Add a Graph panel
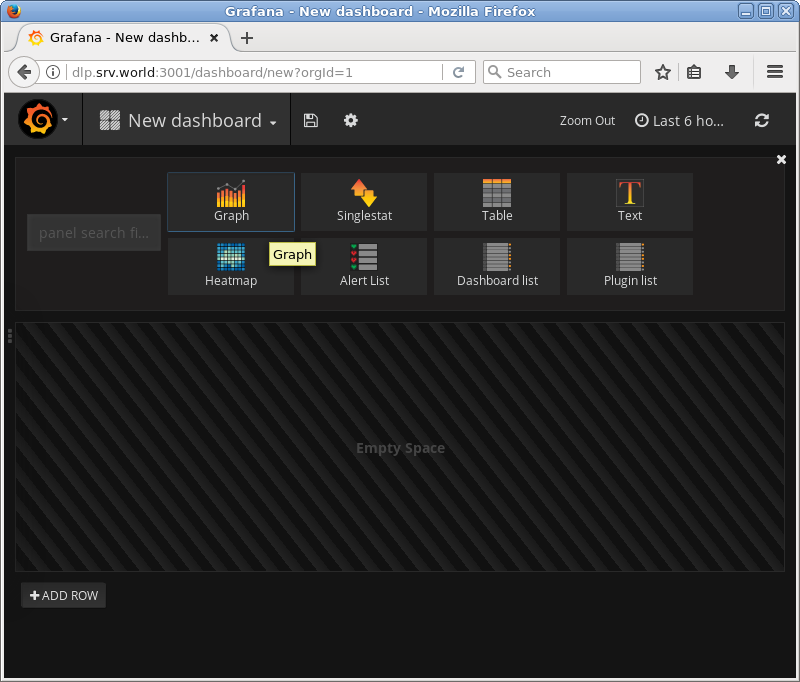Viewport: 800px width, 682px height. pyautogui.click(x=231, y=201)
